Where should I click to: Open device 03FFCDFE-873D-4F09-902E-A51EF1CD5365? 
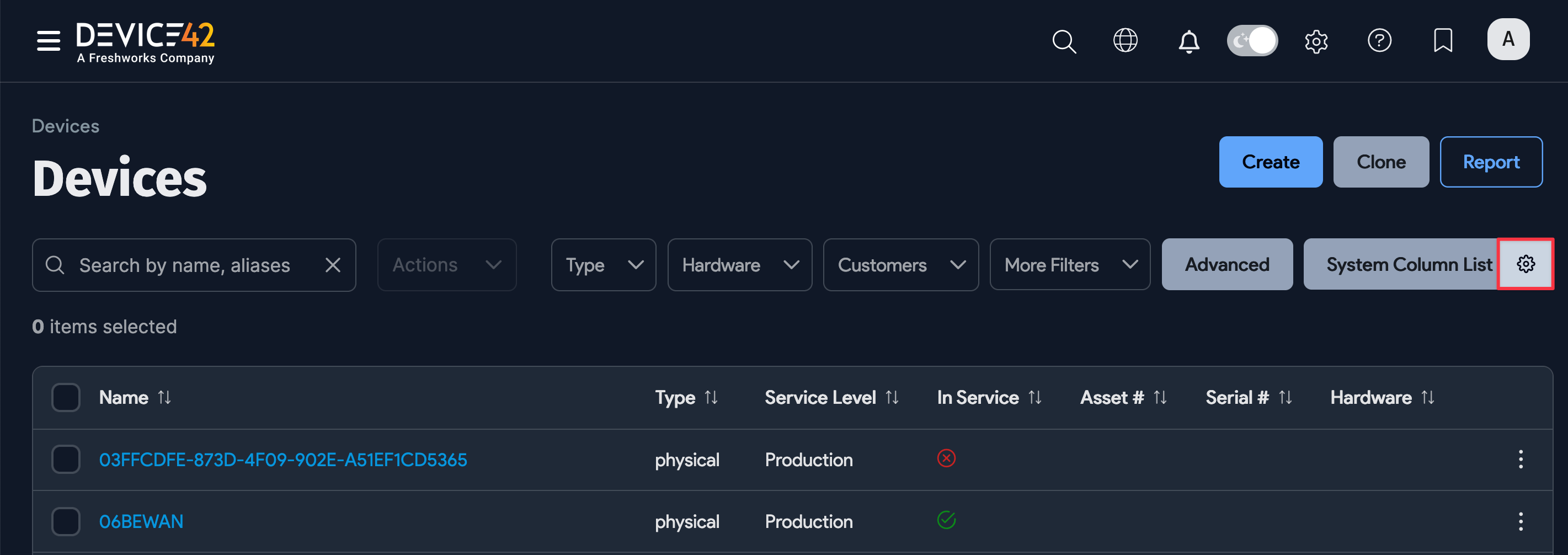click(x=283, y=460)
